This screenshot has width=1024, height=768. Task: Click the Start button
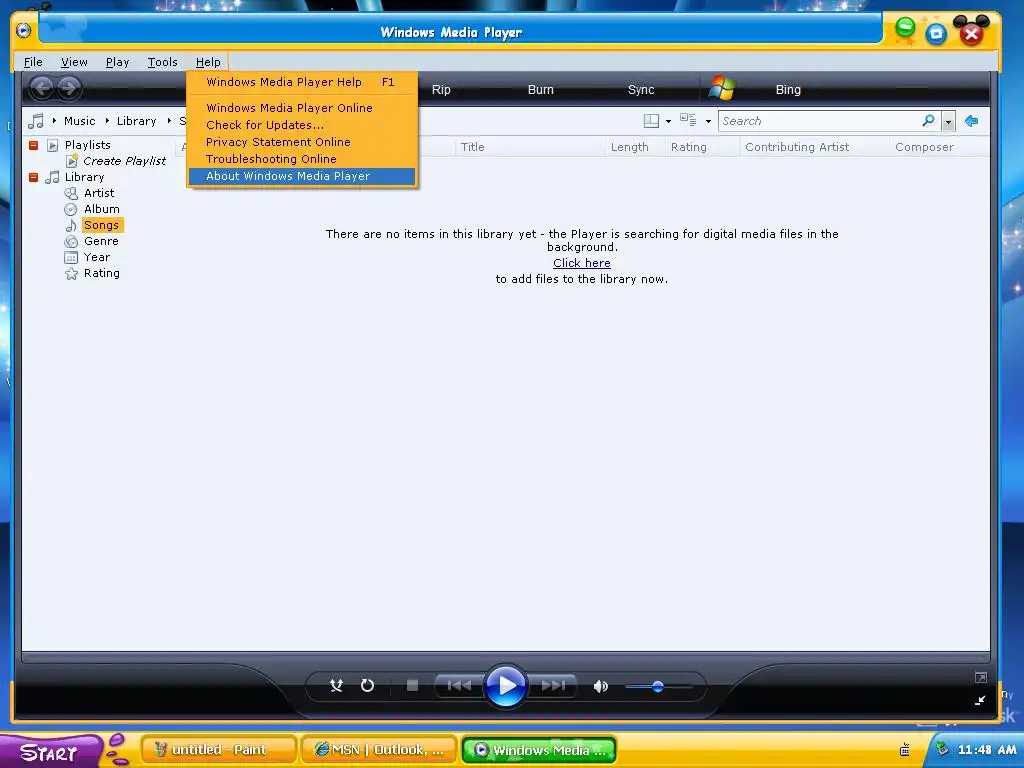click(x=51, y=752)
